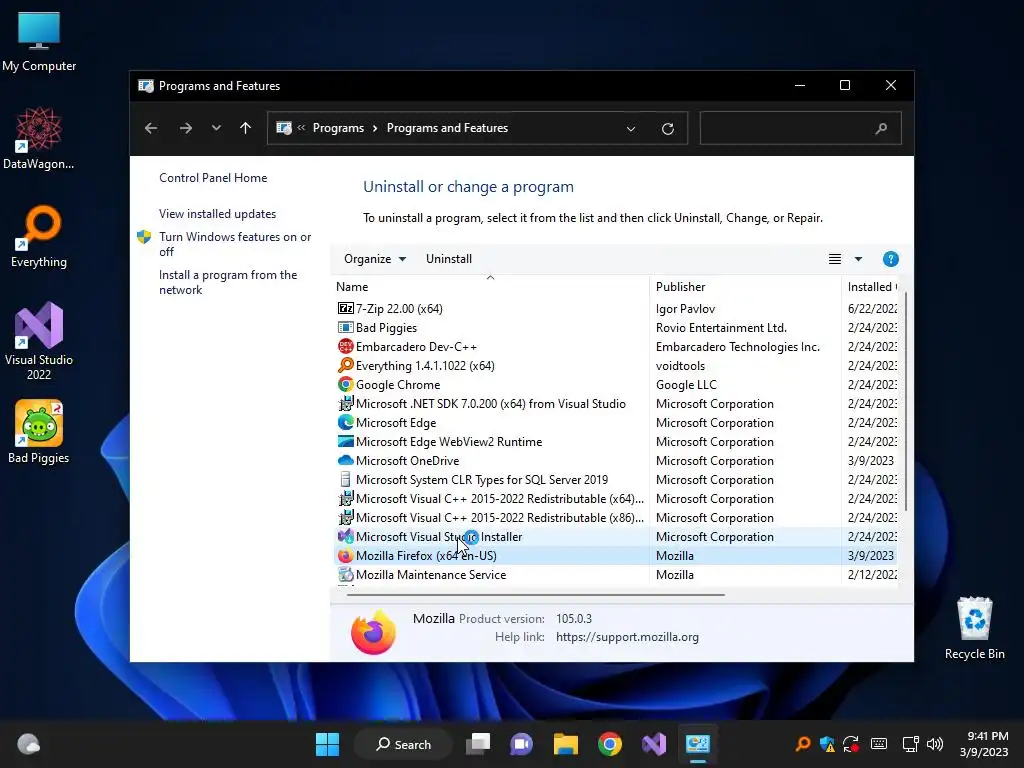
Task: Open Visual Studio 2022 desktop shortcut
Action: [x=39, y=340]
